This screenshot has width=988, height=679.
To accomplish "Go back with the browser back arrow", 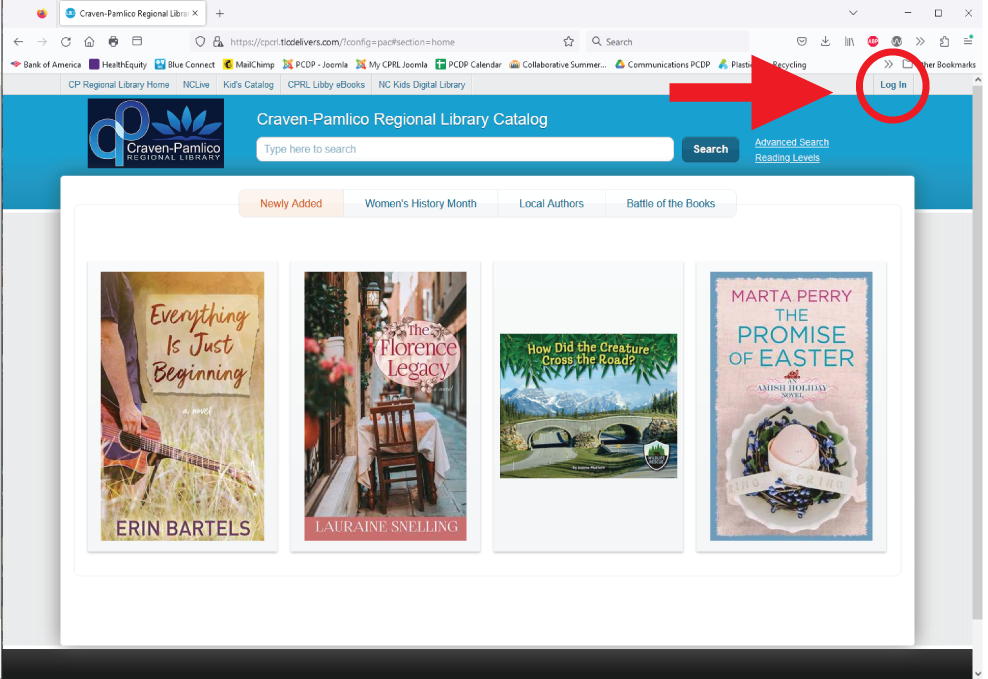I will (x=18, y=42).
